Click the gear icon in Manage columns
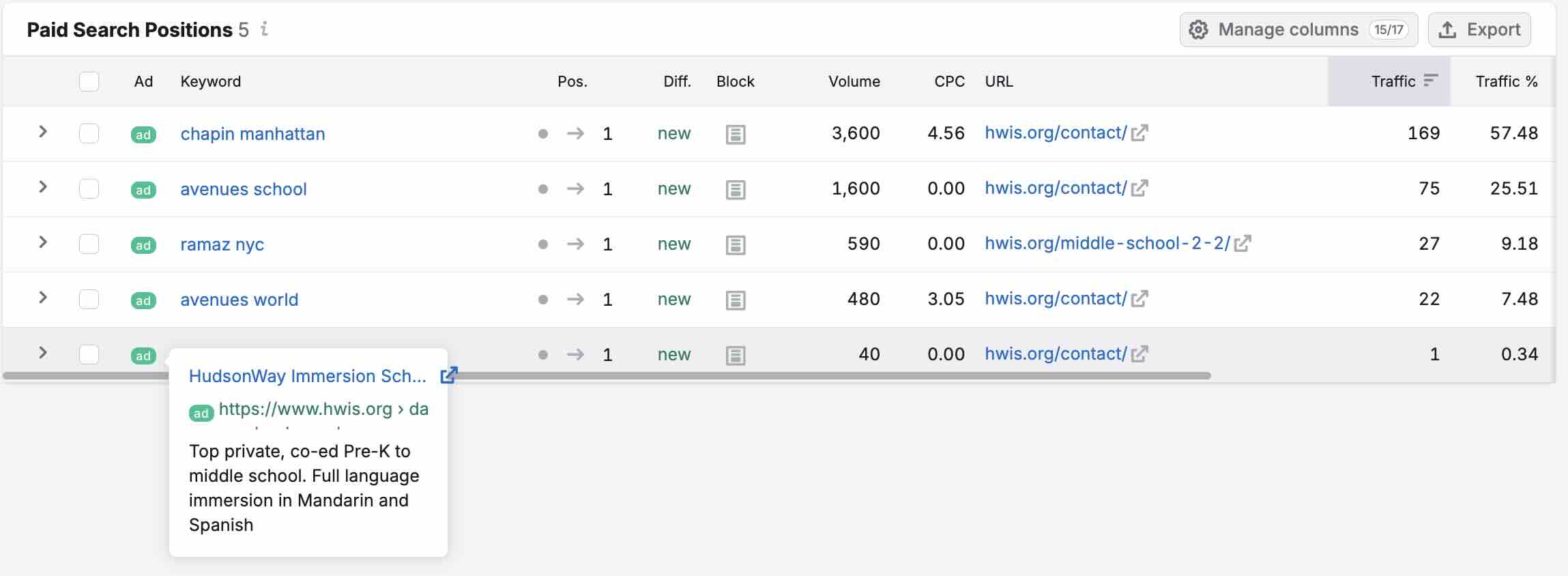1568x576 pixels. [1198, 30]
